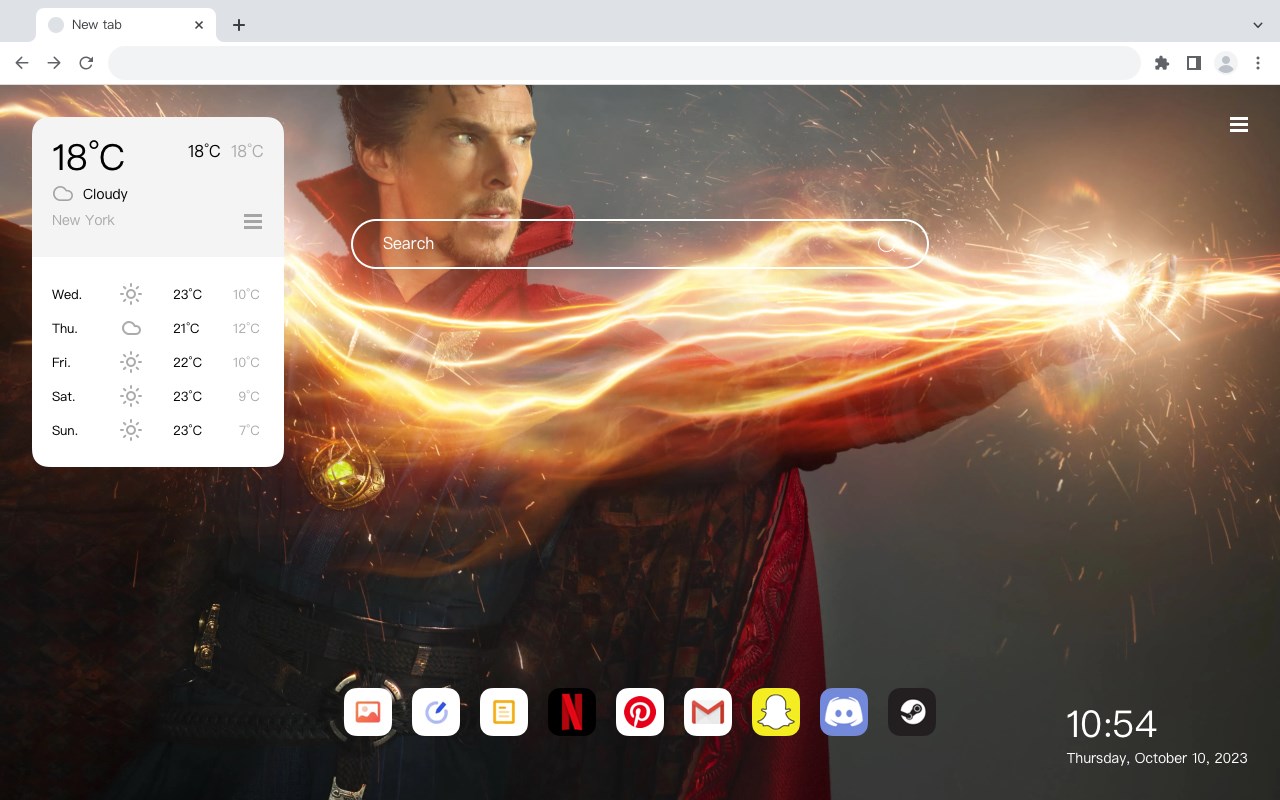Focus the browser address bar

tap(624, 63)
